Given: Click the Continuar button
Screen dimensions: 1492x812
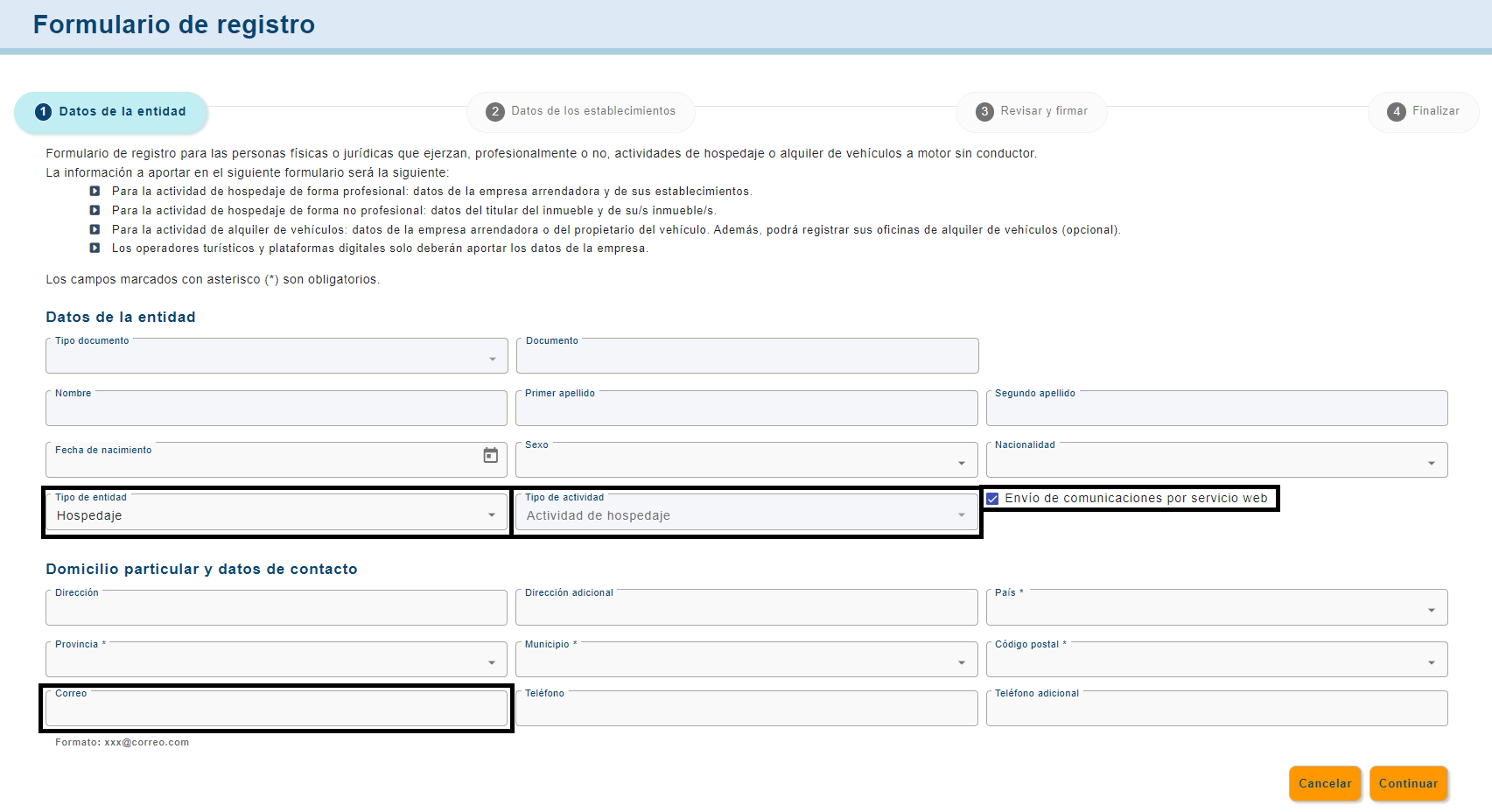Looking at the screenshot, I should coord(1408,783).
